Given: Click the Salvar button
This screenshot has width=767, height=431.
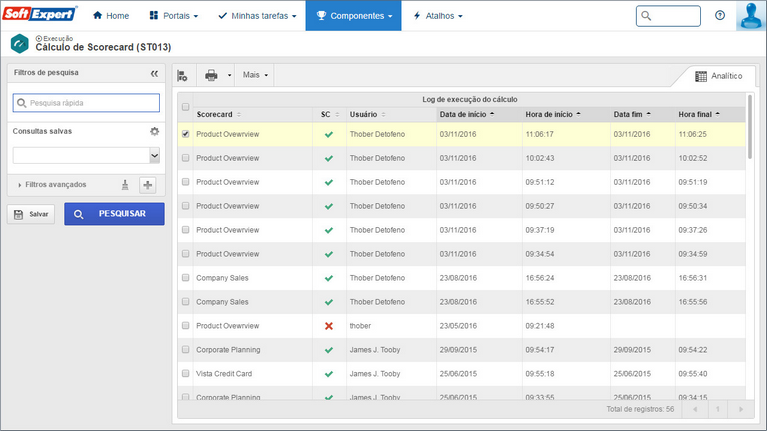Looking at the screenshot, I should 31,214.
